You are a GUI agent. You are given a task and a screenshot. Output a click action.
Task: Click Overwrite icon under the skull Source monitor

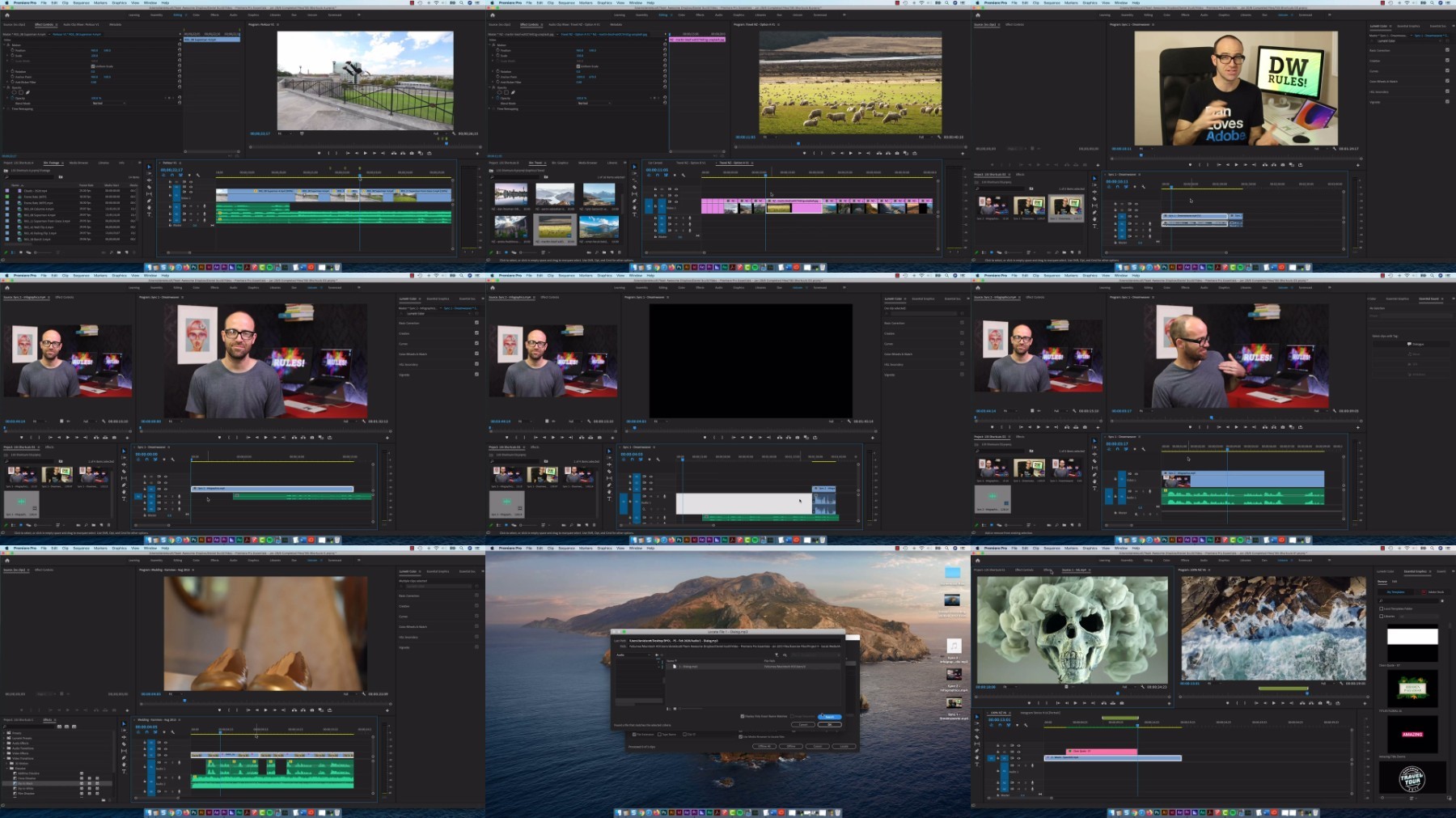click(x=1113, y=703)
